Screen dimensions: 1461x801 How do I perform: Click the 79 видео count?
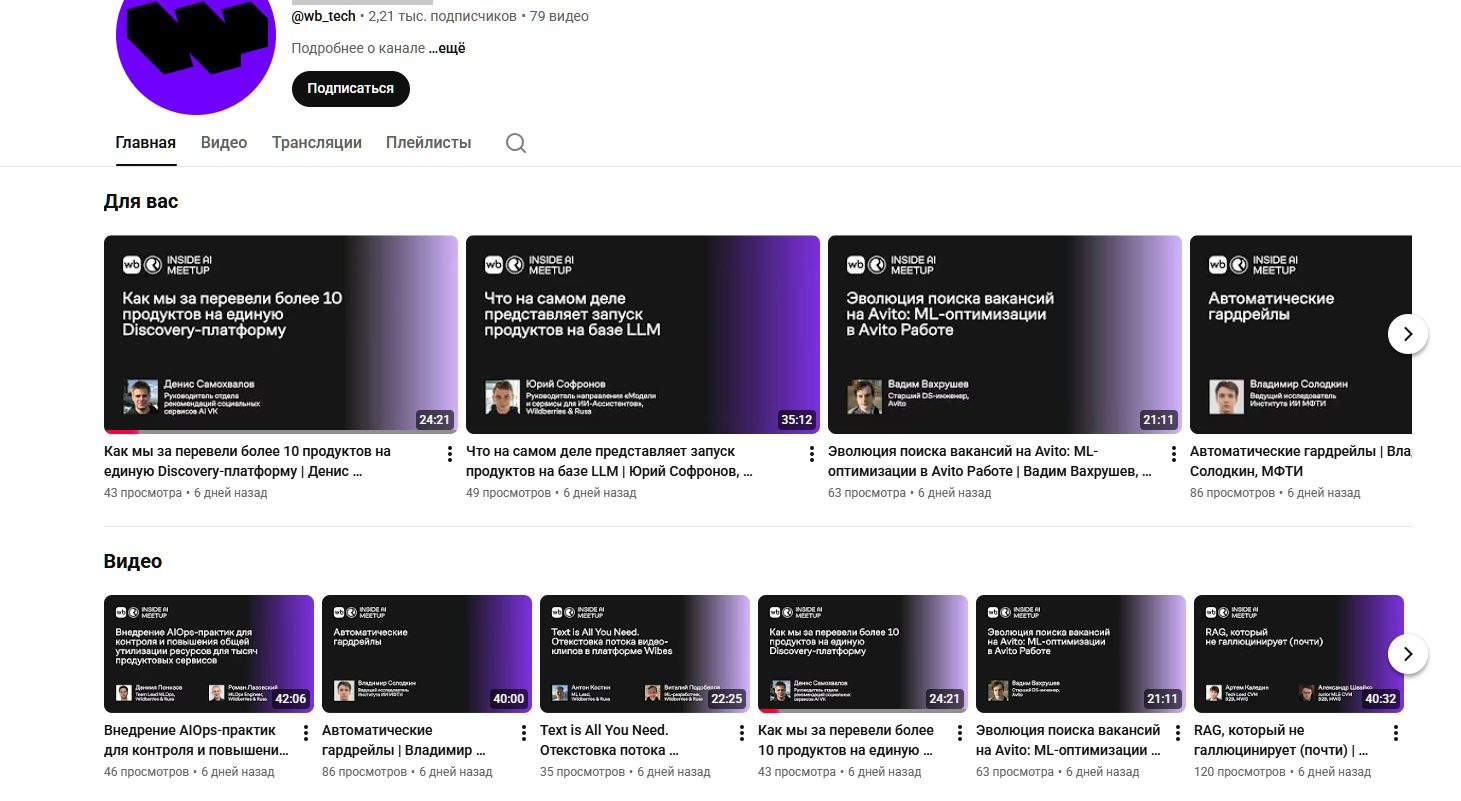pyautogui.click(x=559, y=16)
